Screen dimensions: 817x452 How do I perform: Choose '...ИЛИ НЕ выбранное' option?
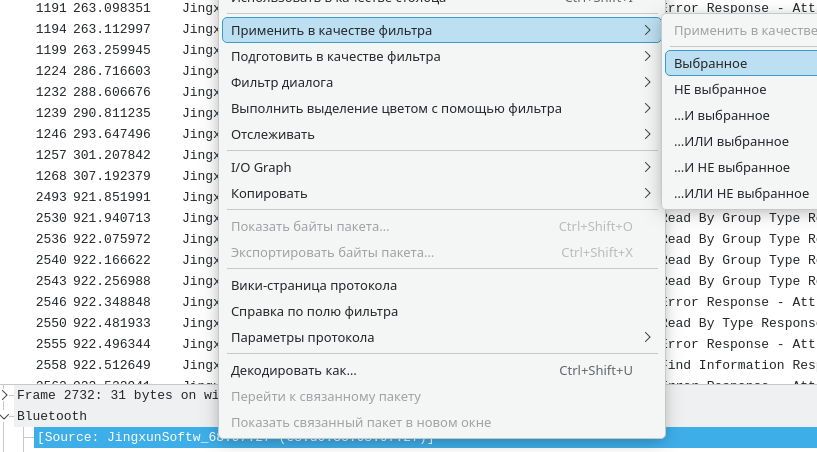coord(741,193)
